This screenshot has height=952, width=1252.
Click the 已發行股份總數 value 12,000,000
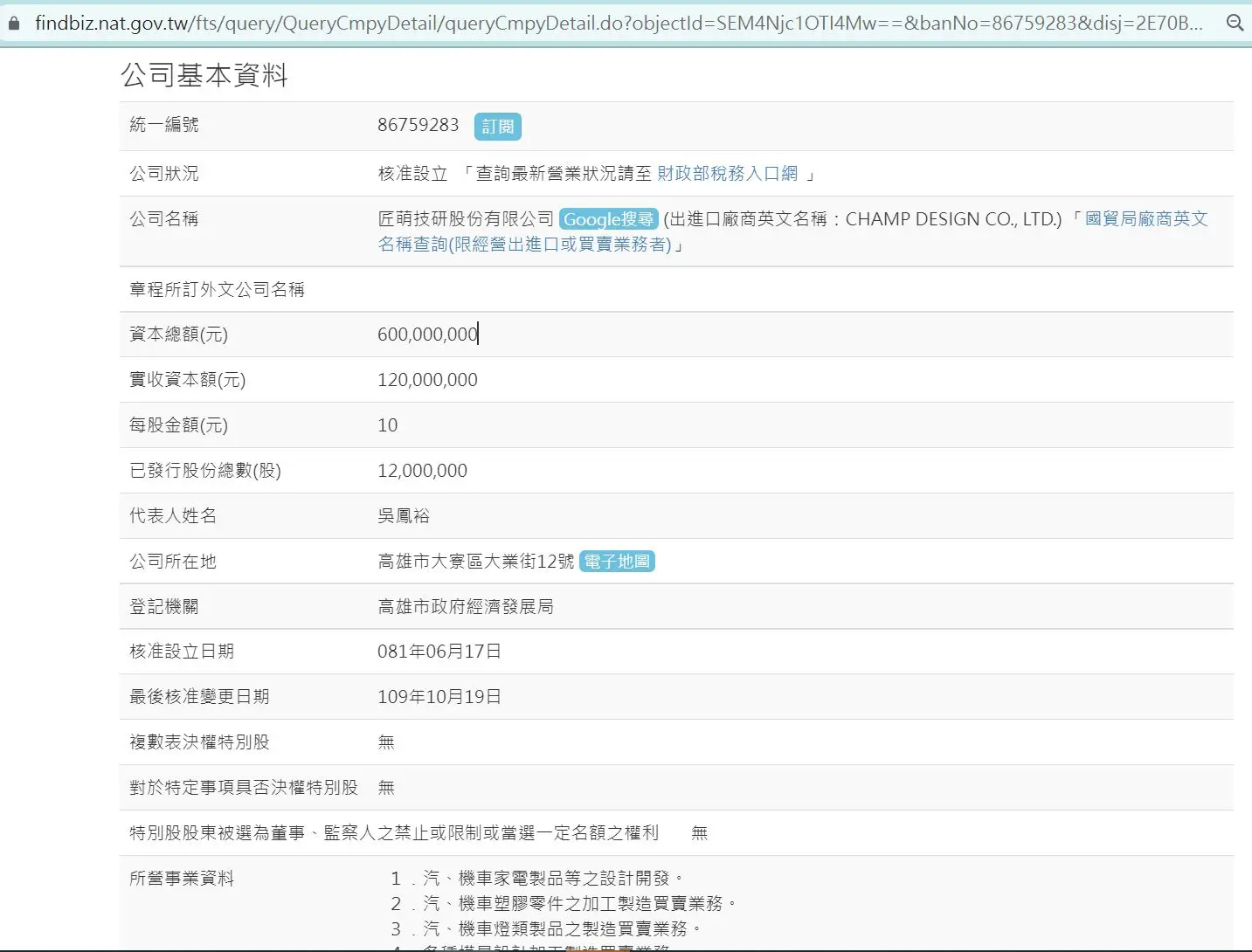[x=422, y=471]
